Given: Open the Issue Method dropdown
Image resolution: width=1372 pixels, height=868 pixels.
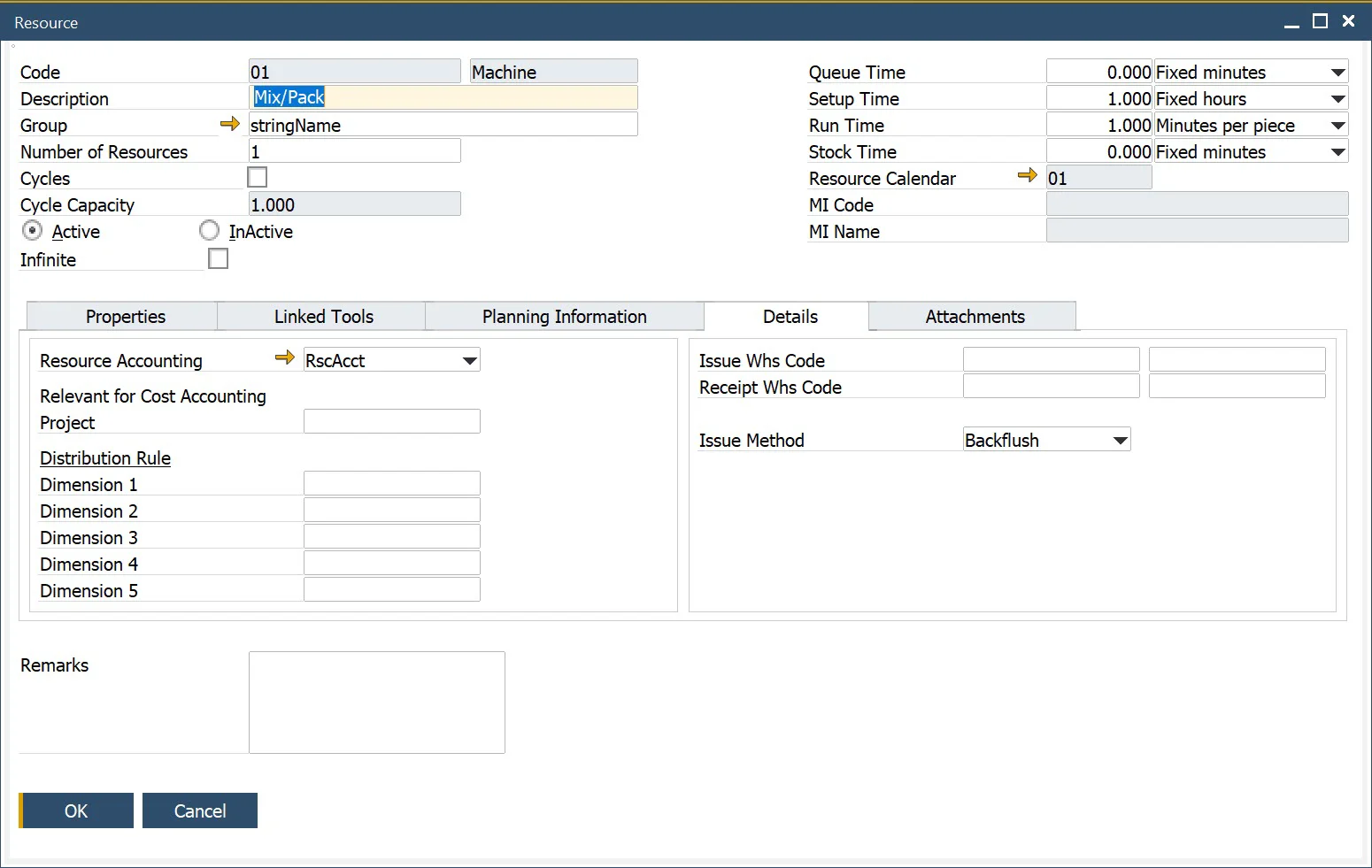Looking at the screenshot, I should tap(1120, 441).
